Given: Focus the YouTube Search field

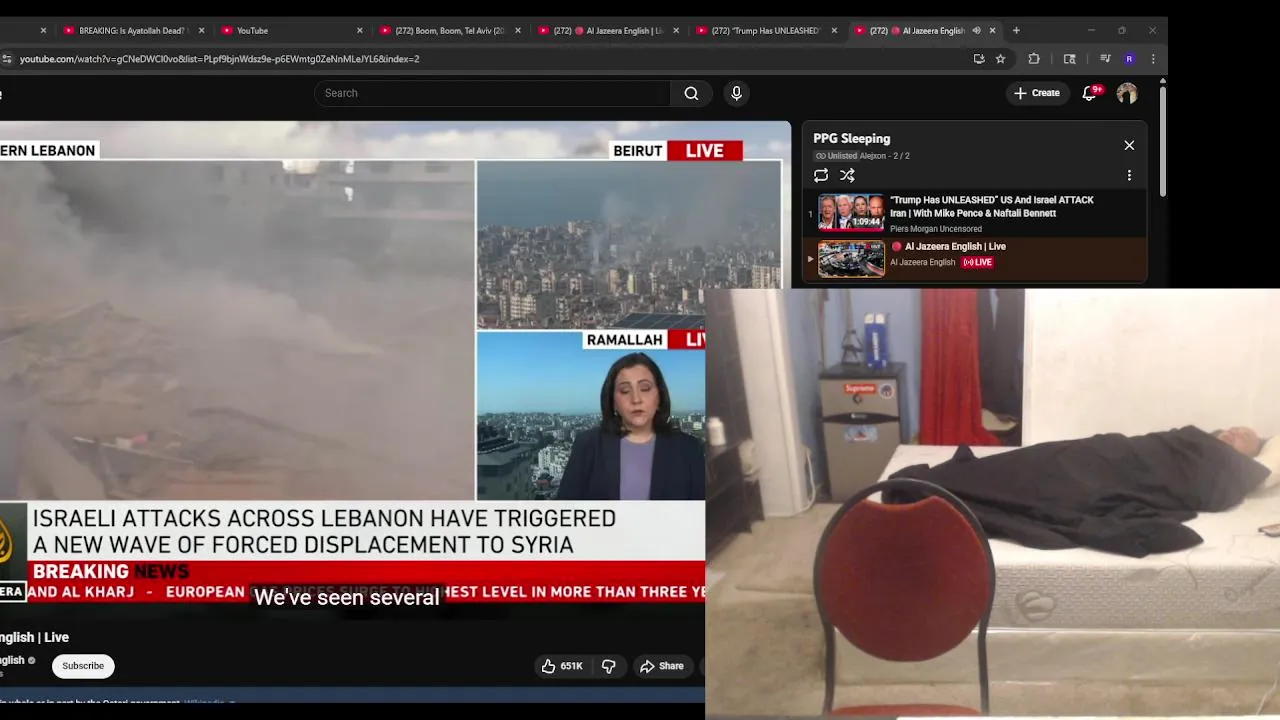Looking at the screenshot, I should tap(492, 93).
